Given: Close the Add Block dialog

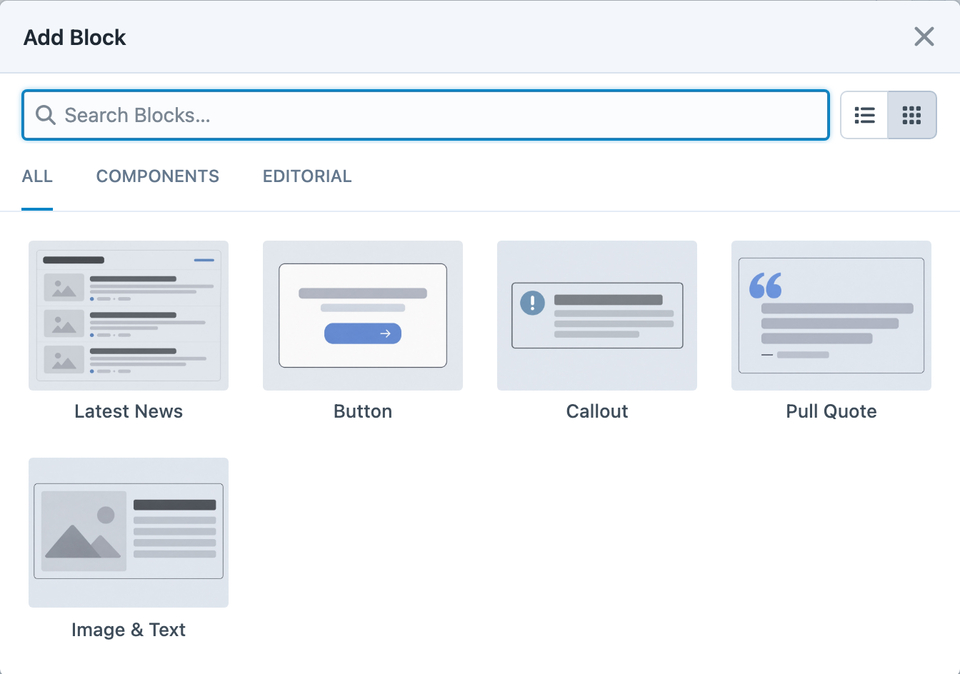Looking at the screenshot, I should click(x=924, y=37).
